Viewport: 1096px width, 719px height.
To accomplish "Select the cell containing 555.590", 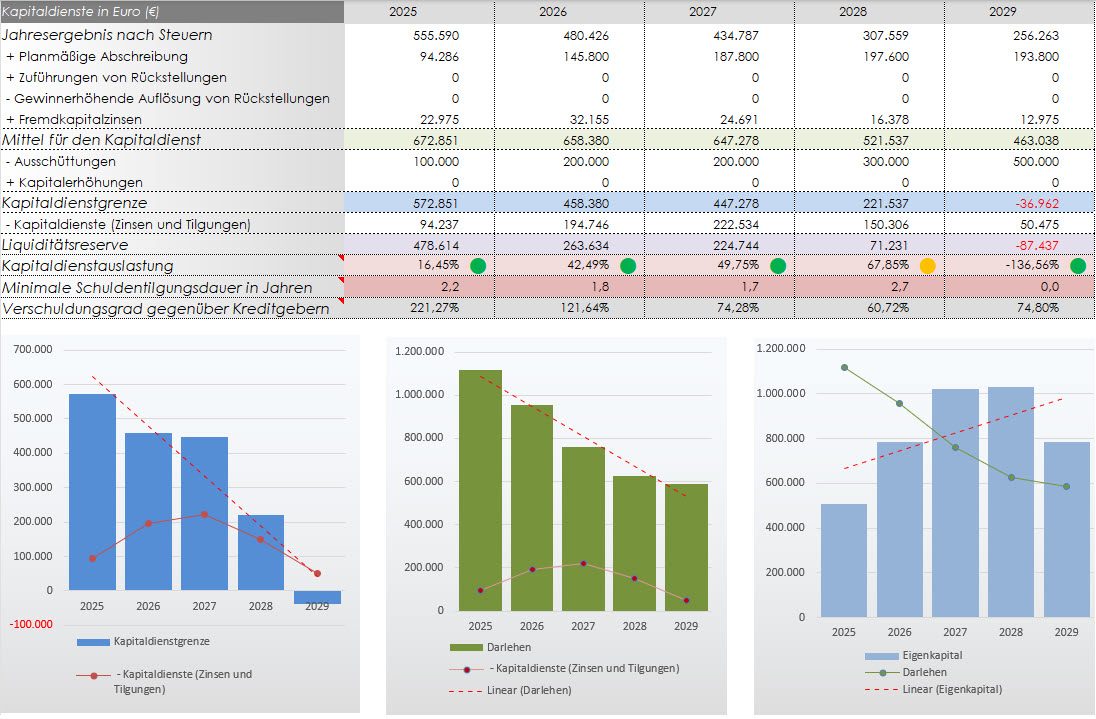I will pyautogui.click(x=419, y=35).
